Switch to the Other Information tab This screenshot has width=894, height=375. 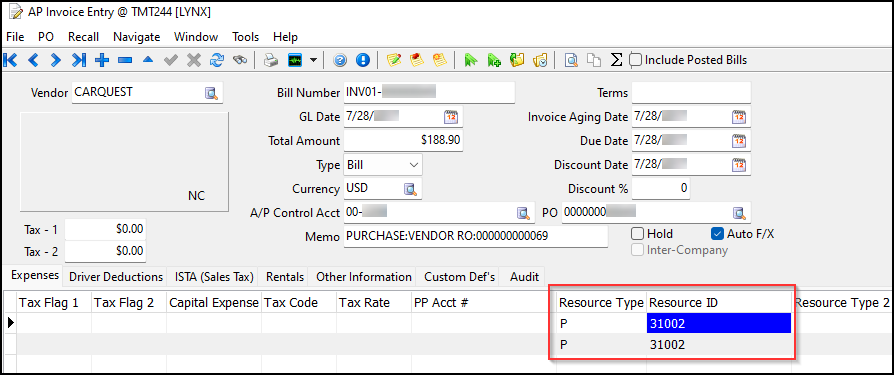363,277
